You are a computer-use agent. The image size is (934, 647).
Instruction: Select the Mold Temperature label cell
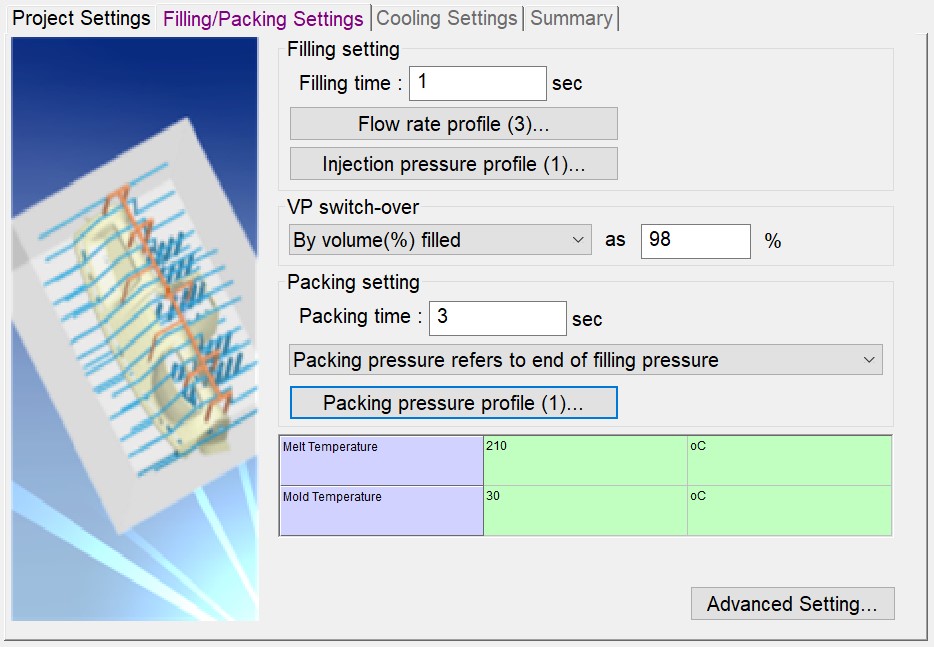[x=381, y=510]
